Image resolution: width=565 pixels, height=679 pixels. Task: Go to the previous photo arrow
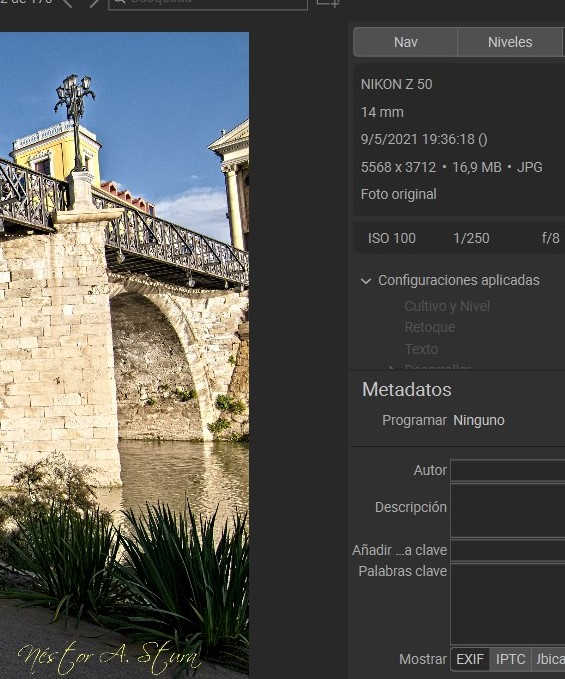(x=67, y=3)
